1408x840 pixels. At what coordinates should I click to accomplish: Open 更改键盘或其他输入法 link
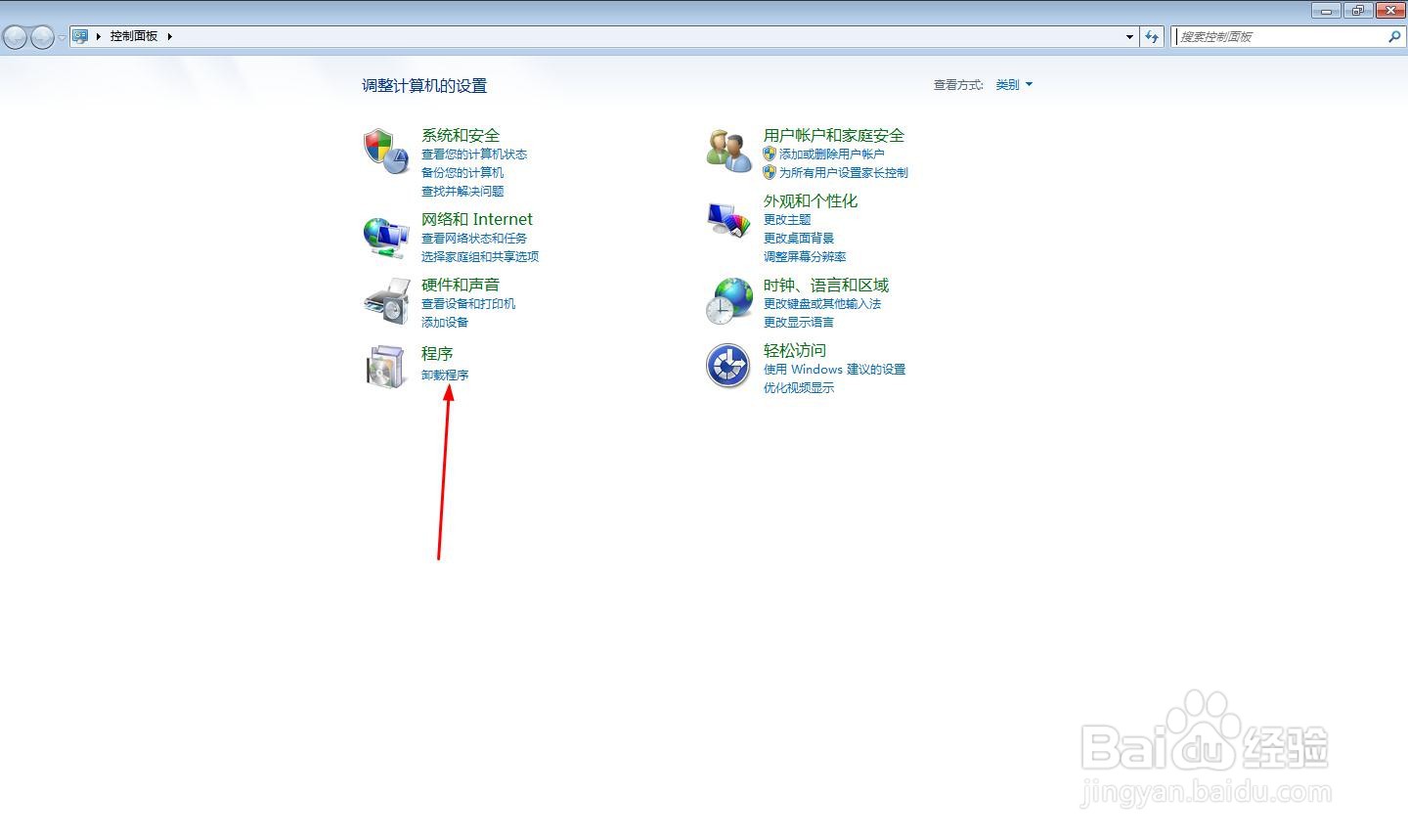(822, 304)
